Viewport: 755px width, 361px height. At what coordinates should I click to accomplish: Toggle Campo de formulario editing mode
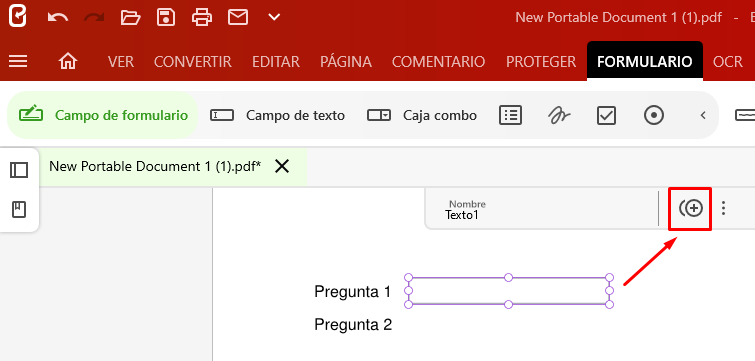(103, 116)
